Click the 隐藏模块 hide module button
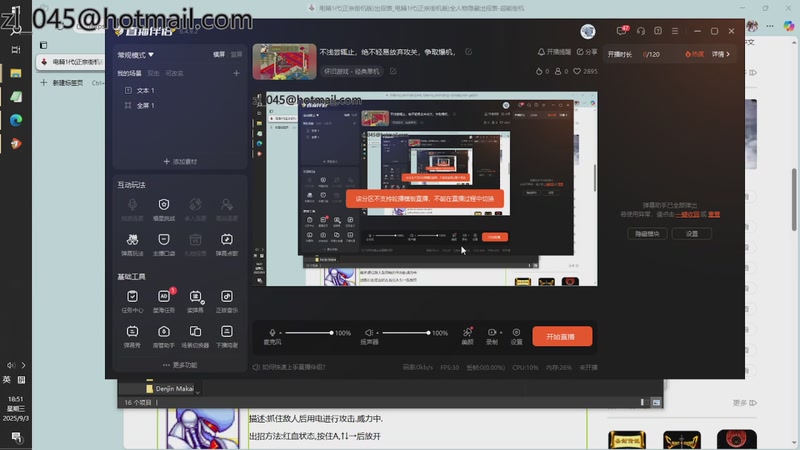 [647, 234]
